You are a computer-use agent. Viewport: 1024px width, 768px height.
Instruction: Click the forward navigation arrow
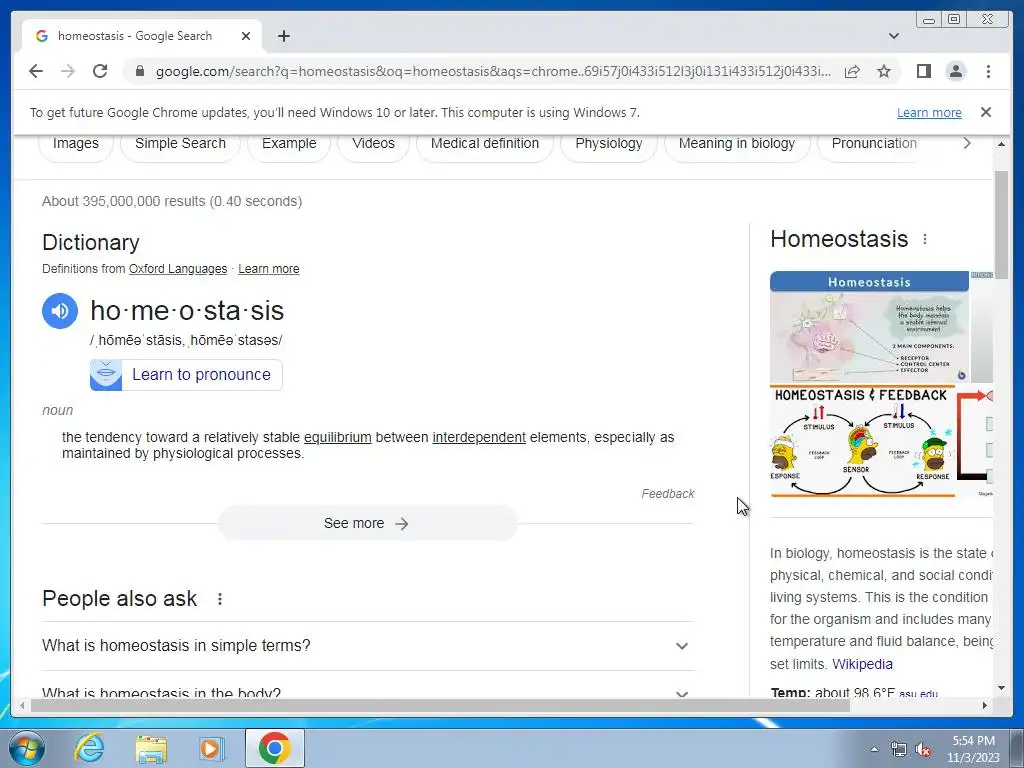tap(68, 71)
